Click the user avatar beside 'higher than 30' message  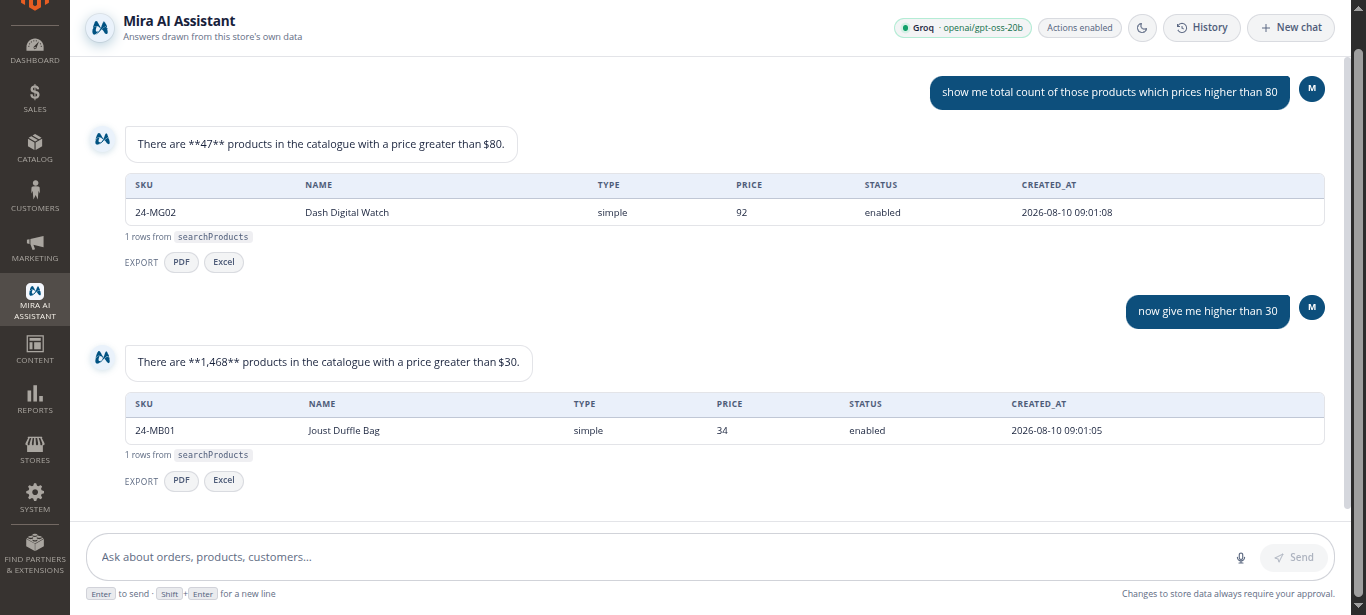[1312, 308]
